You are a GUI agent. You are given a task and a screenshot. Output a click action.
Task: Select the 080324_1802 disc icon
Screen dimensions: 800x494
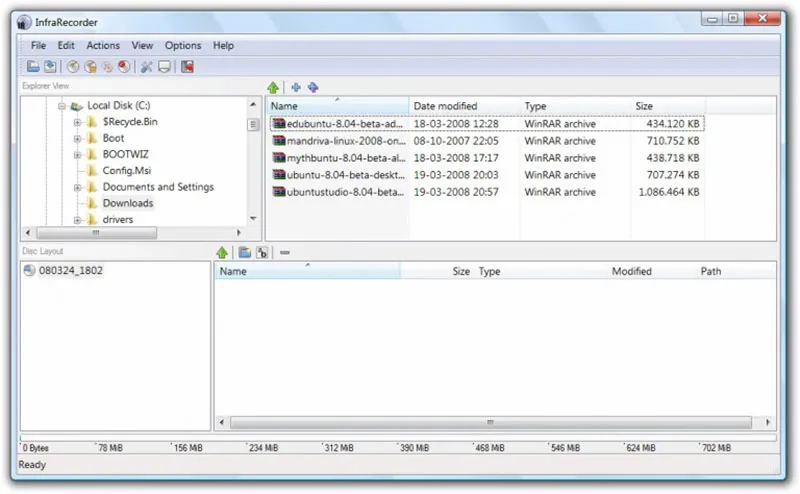pyautogui.click(x=29, y=270)
